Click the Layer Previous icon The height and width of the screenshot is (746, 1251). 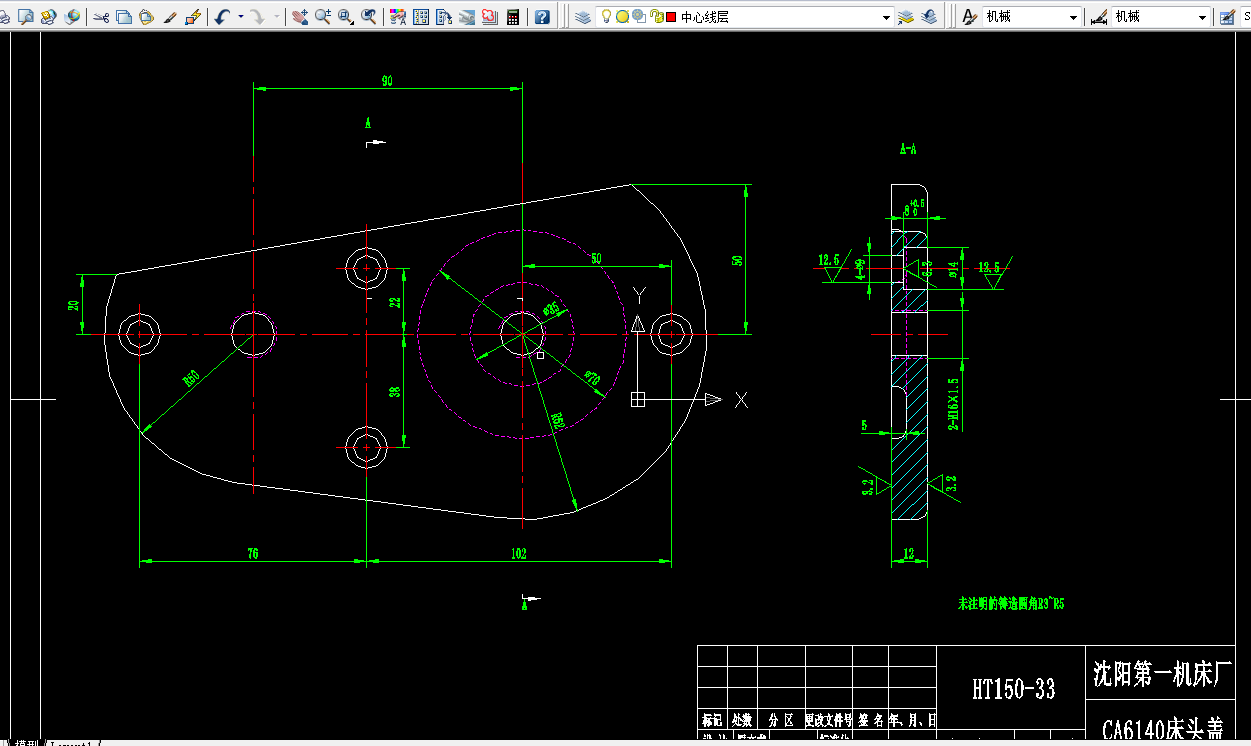pos(929,17)
